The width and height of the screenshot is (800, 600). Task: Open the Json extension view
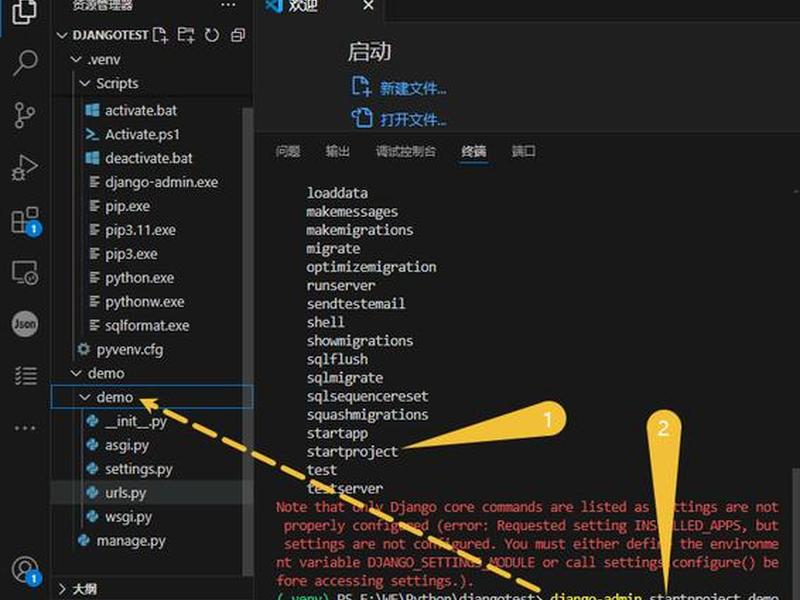click(x=25, y=324)
